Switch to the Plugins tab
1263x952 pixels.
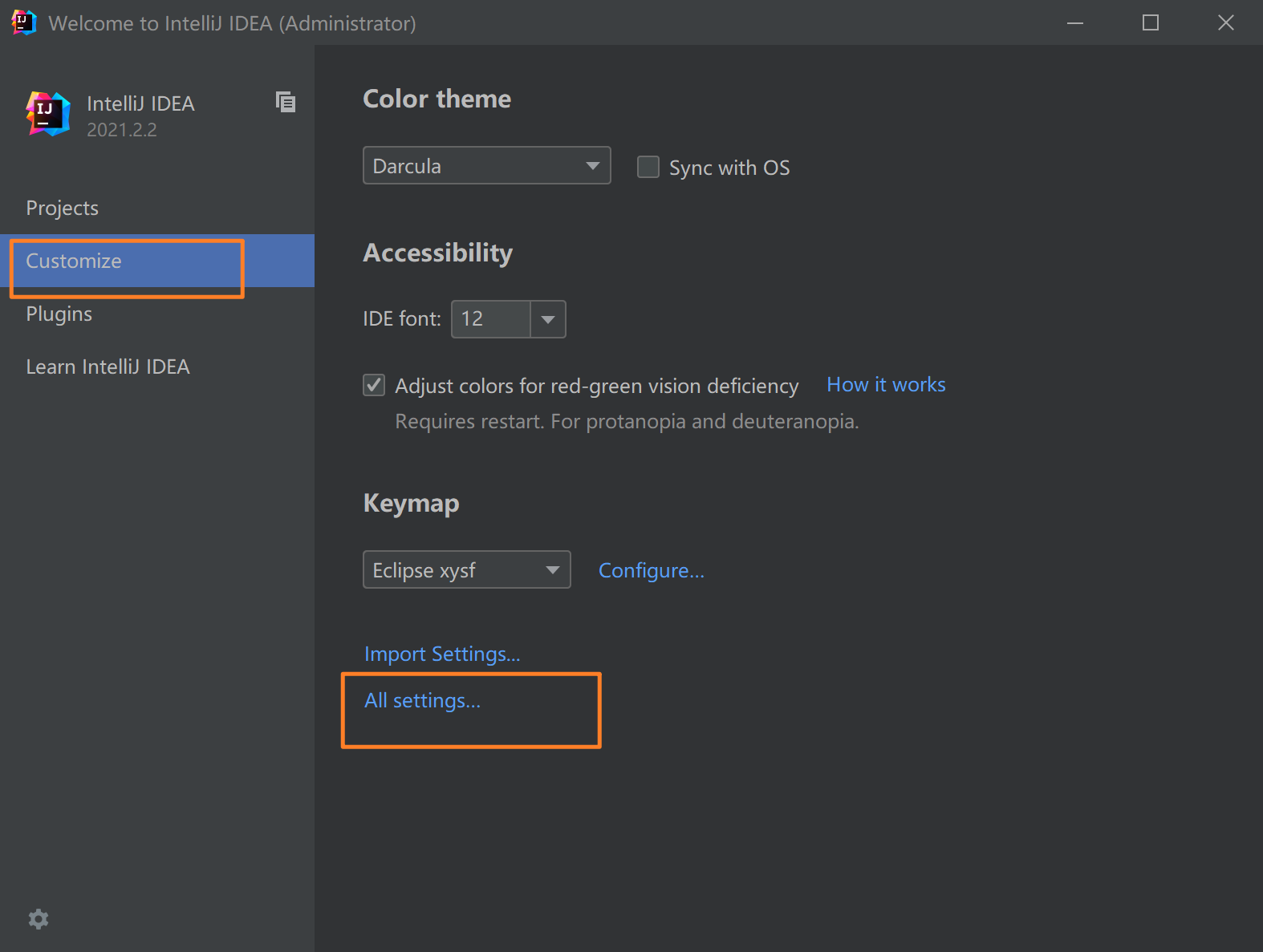(157, 314)
